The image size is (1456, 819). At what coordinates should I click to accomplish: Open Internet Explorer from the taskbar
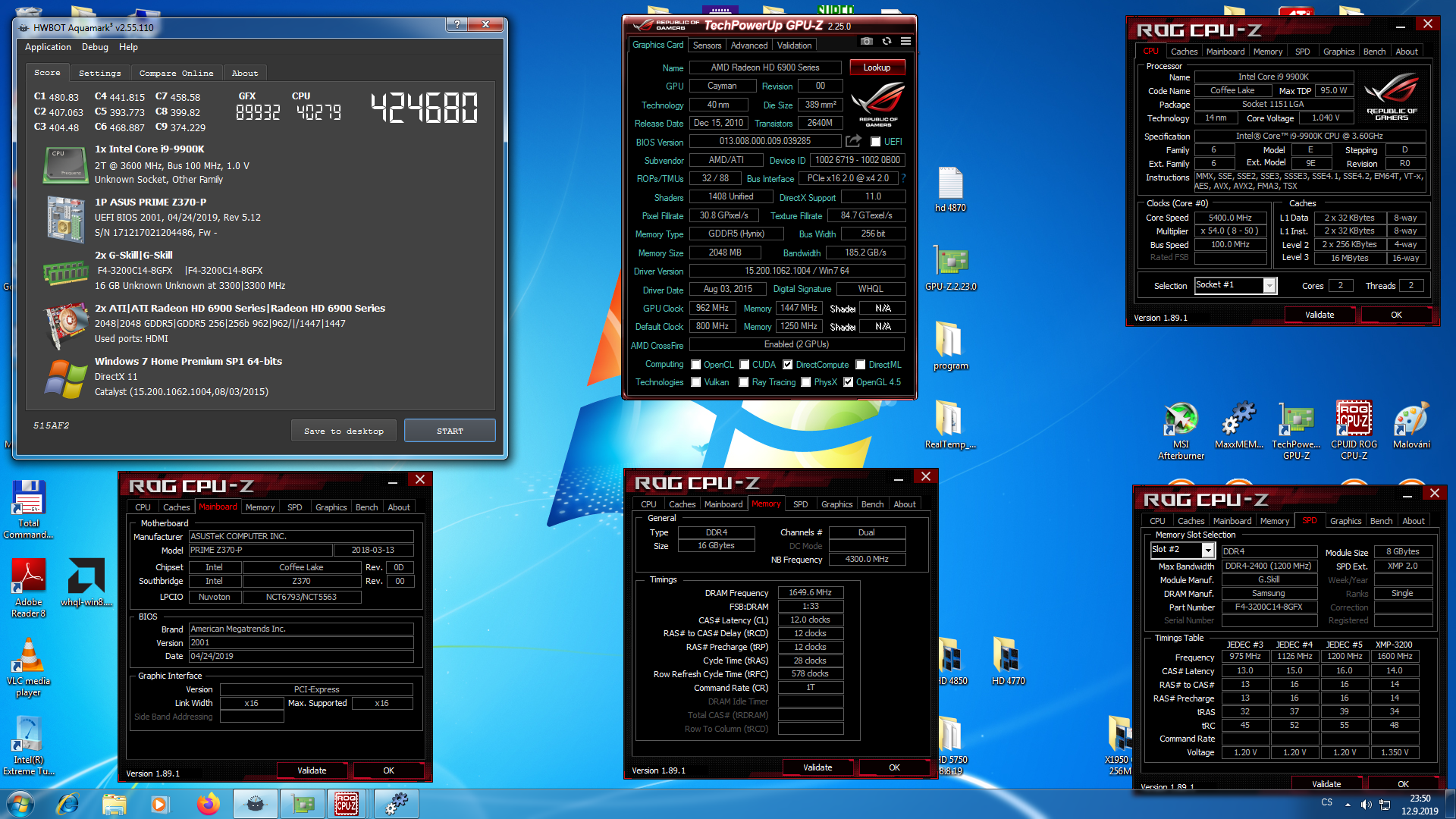click(67, 804)
